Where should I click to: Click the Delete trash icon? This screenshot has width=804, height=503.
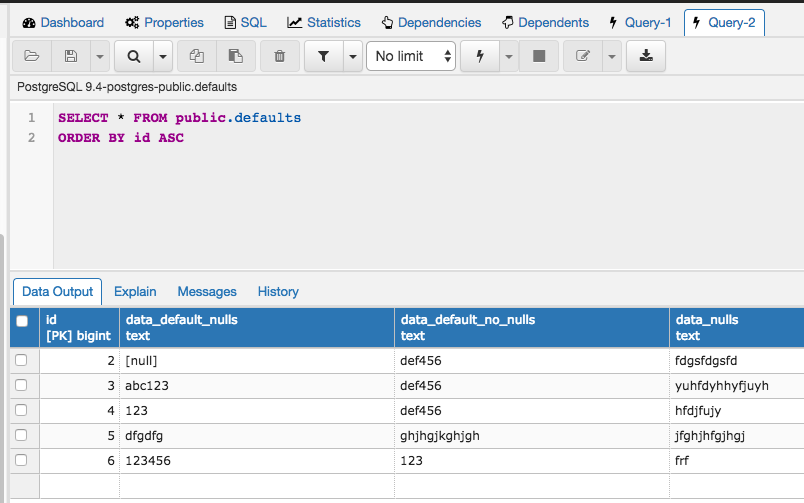click(280, 57)
